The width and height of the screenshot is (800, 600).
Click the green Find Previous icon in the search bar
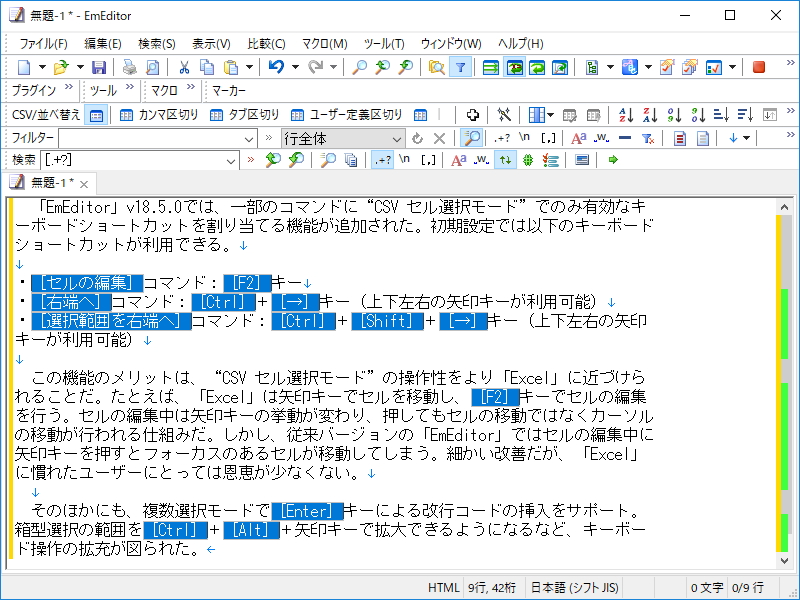pos(273,160)
